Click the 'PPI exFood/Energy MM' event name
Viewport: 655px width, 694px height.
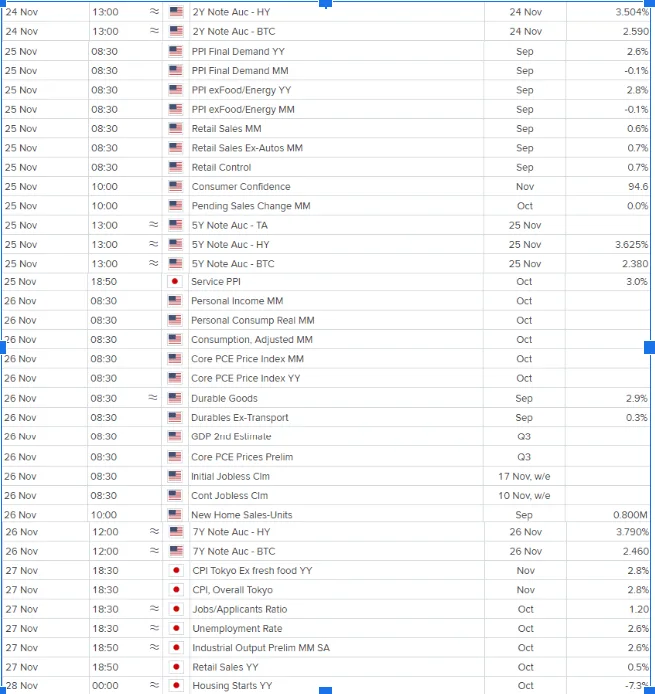(243, 109)
